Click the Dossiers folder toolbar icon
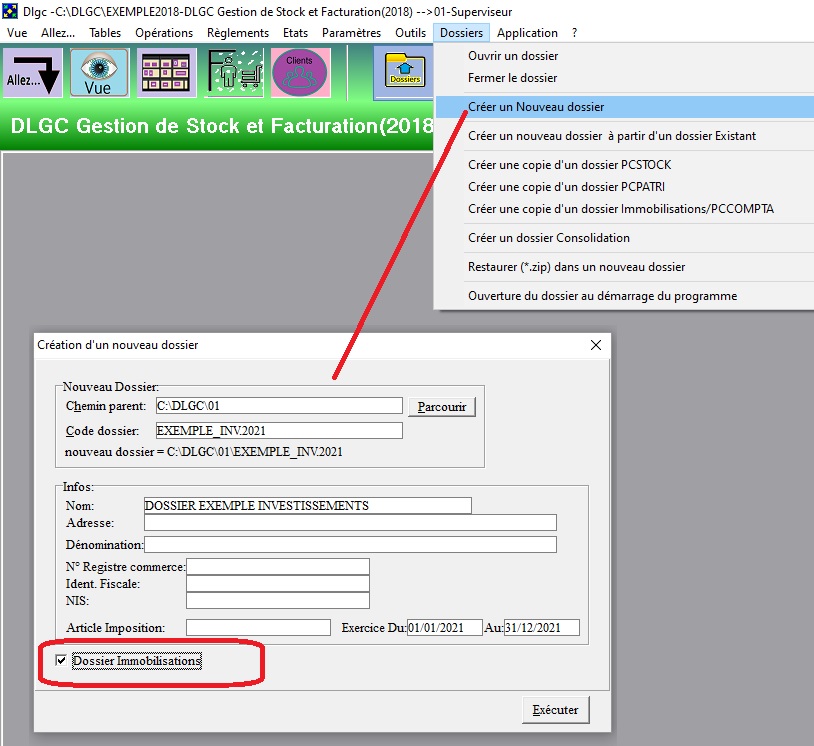 click(404, 71)
